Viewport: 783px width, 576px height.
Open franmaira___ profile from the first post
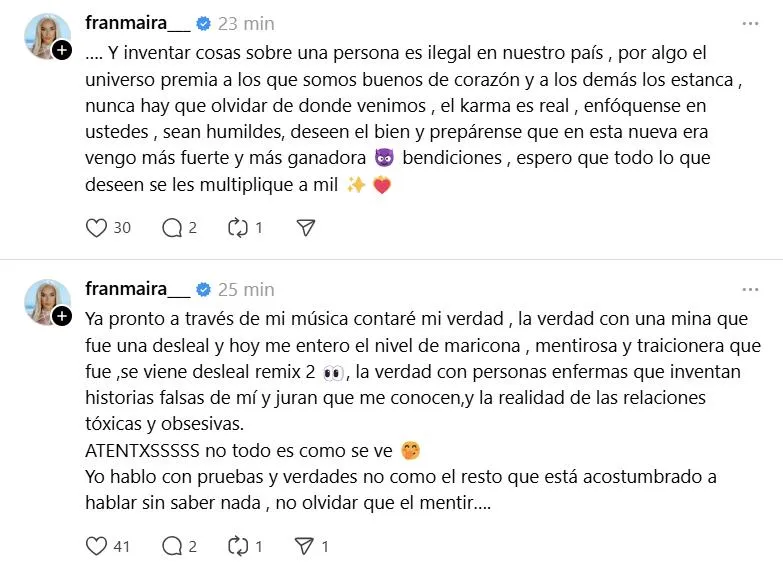tap(137, 23)
